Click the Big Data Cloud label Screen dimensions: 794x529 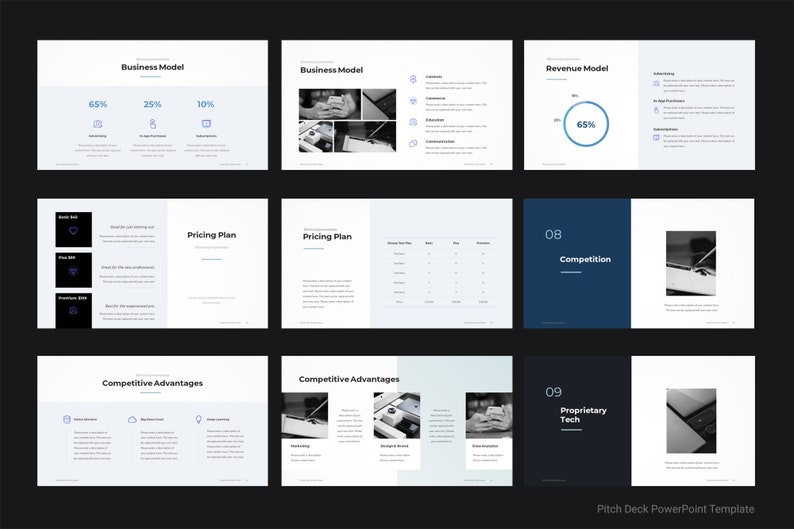coord(152,420)
